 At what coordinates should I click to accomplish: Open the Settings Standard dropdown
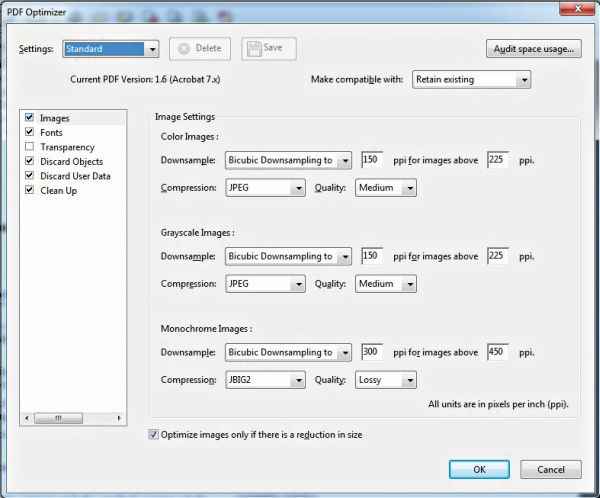pyautogui.click(x=111, y=49)
